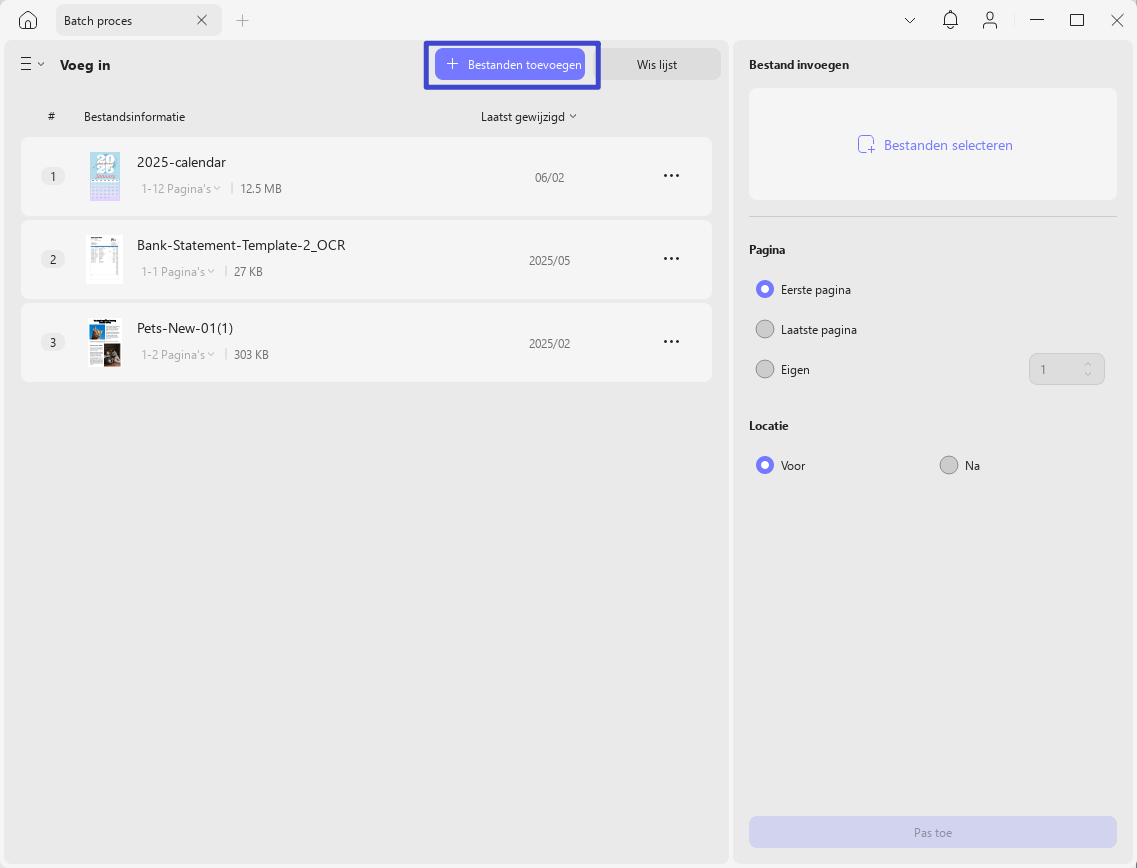This screenshot has width=1137, height=868.
Task: Click the 12.5 MB file size
Action: pyautogui.click(x=261, y=189)
